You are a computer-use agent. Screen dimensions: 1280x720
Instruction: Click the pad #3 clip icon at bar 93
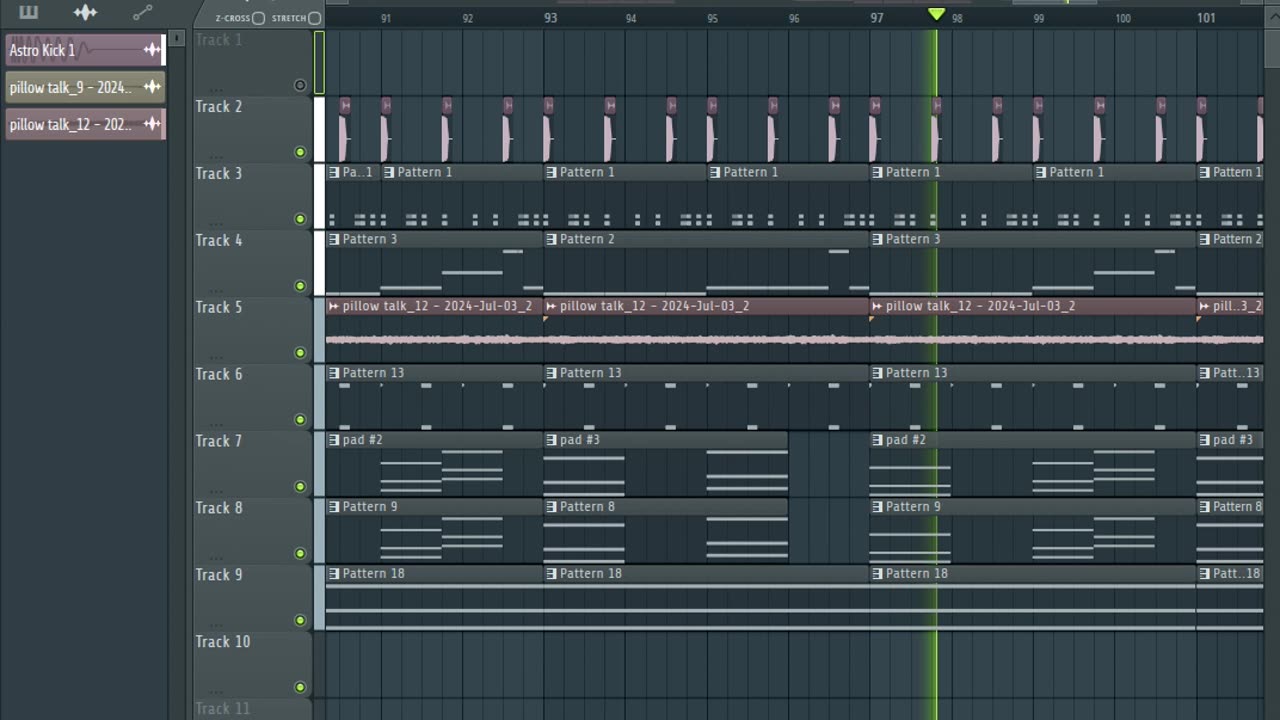pos(551,440)
